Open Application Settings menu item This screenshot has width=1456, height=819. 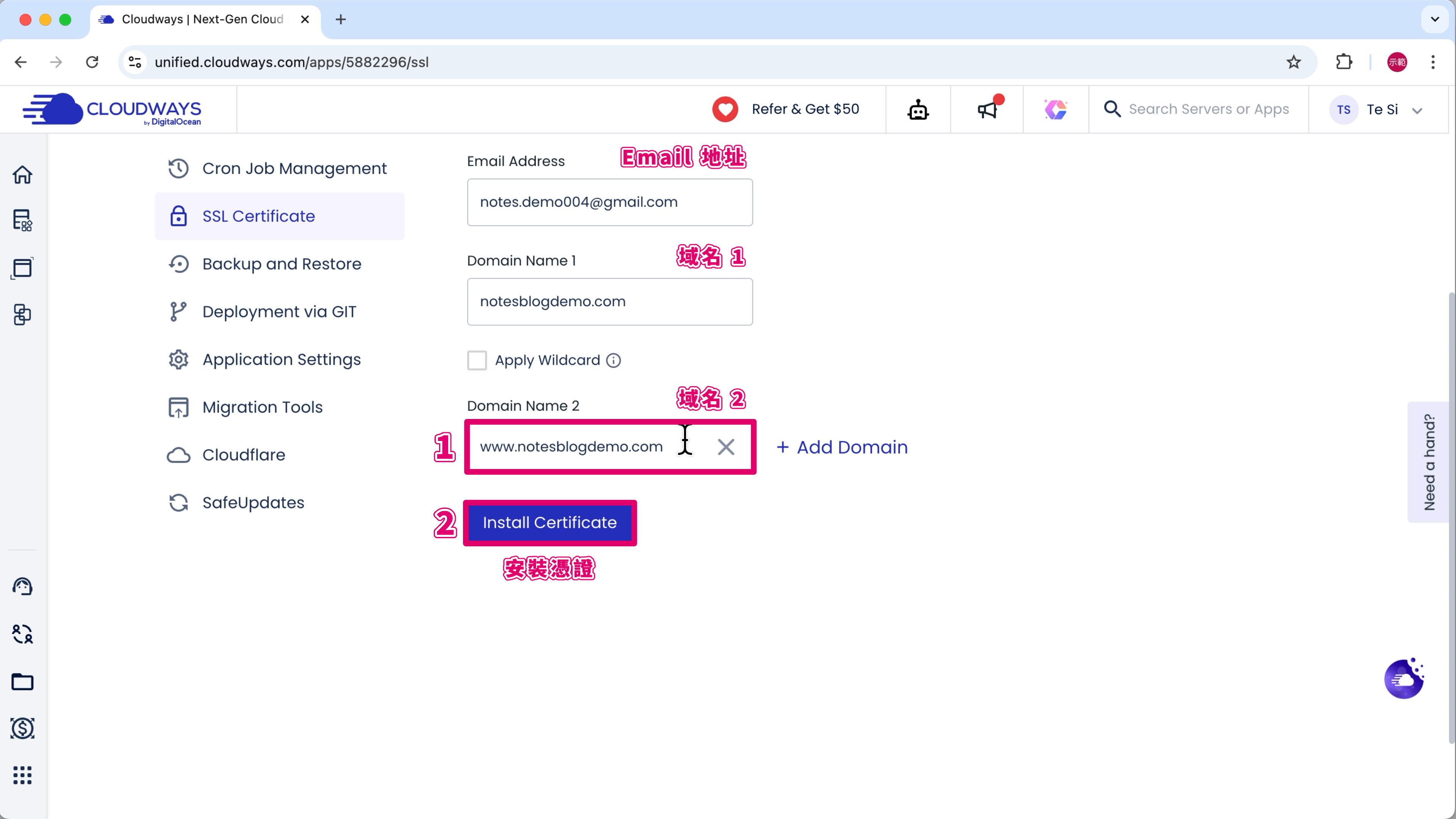(281, 359)
